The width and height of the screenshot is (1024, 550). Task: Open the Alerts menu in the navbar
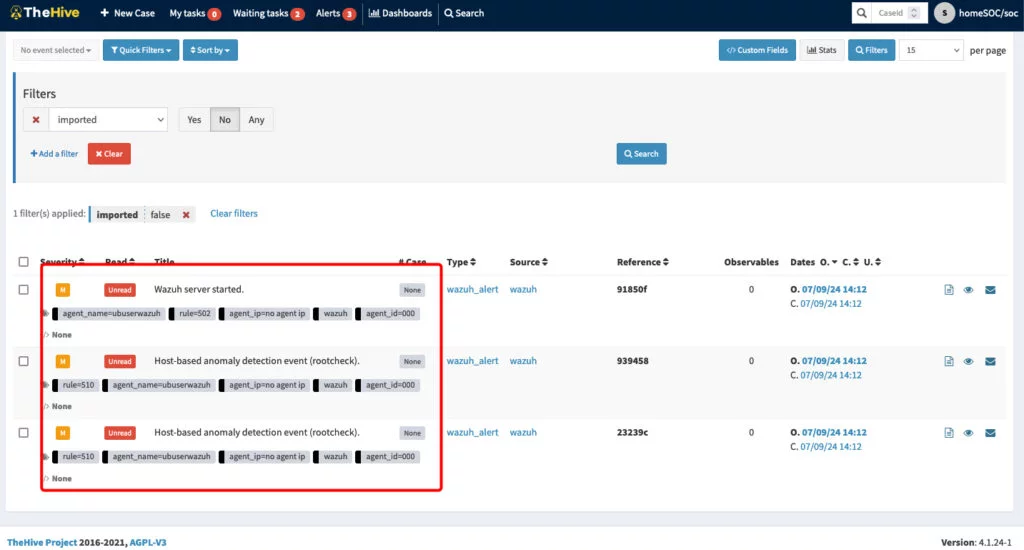tap(335, 13)
